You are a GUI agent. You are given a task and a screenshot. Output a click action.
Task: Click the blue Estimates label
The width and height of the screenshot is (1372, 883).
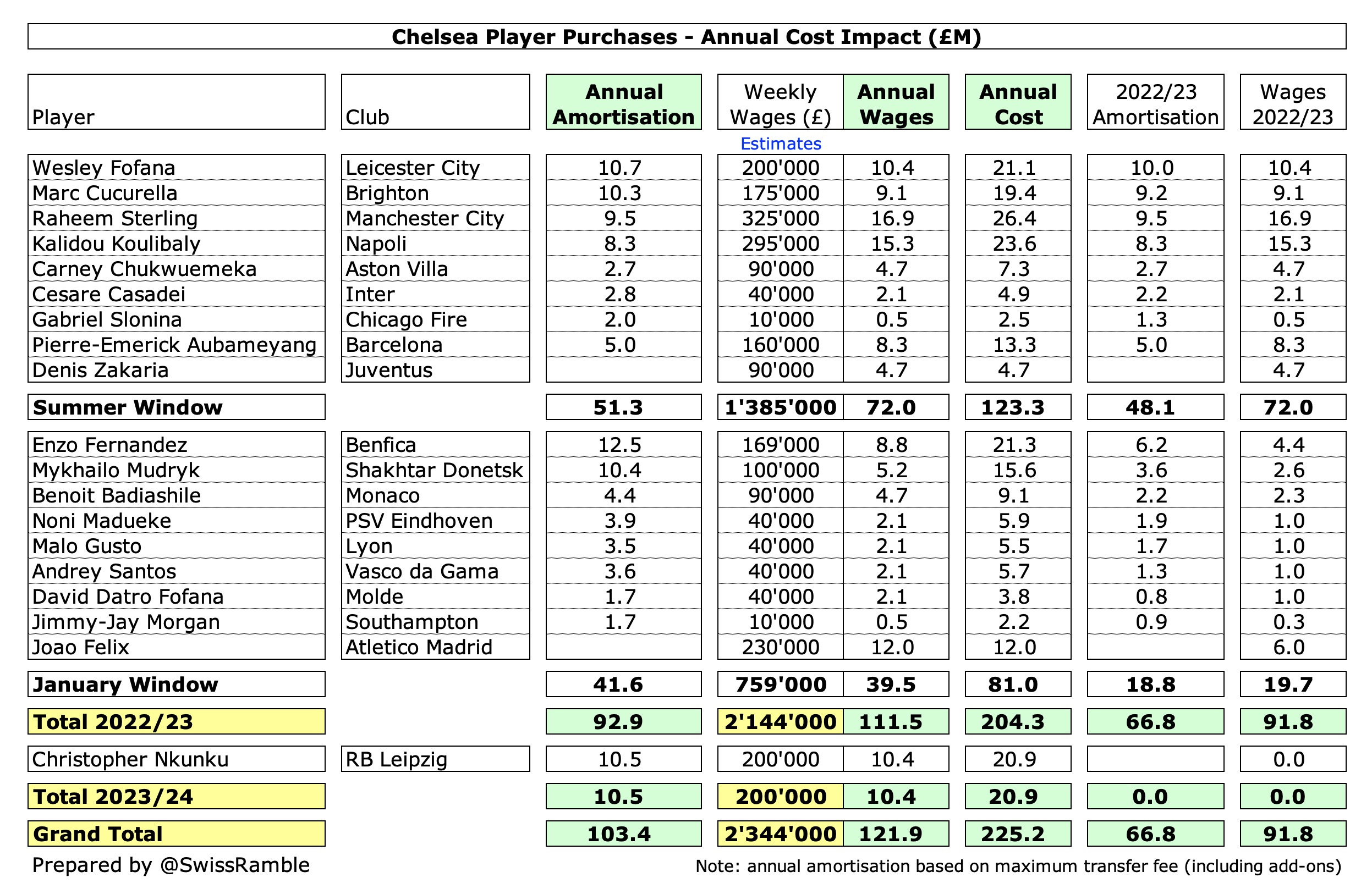tap(780, 144)
